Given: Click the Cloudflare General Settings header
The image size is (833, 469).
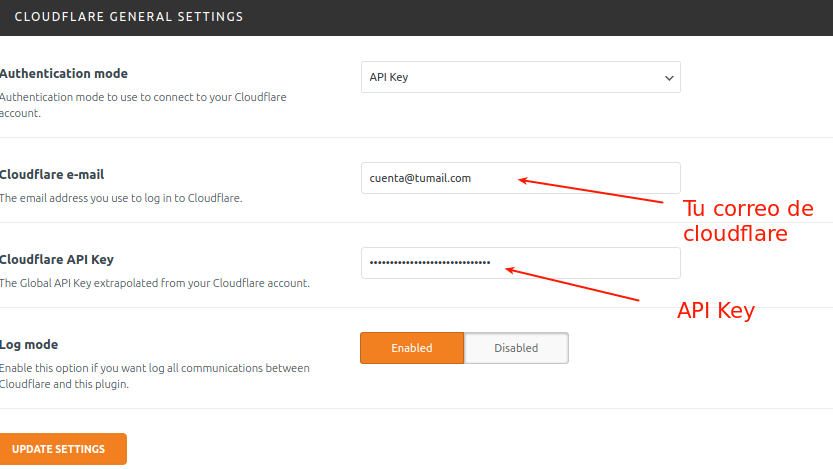Looking at the screenshot, I should coord(129,17).
